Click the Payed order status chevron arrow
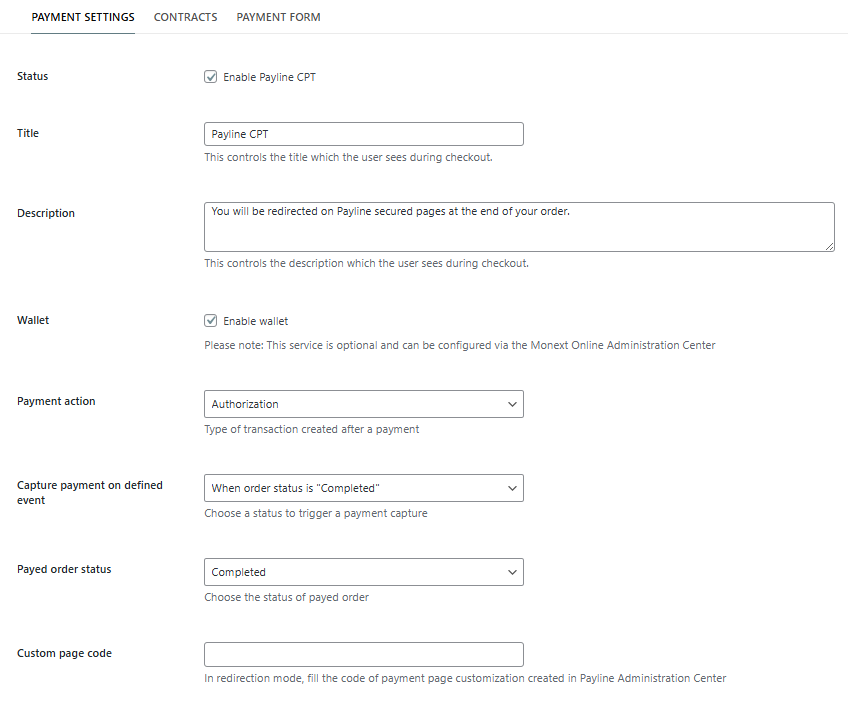The width and height of the screenshot is (848, 704). (x=512, y=572)
